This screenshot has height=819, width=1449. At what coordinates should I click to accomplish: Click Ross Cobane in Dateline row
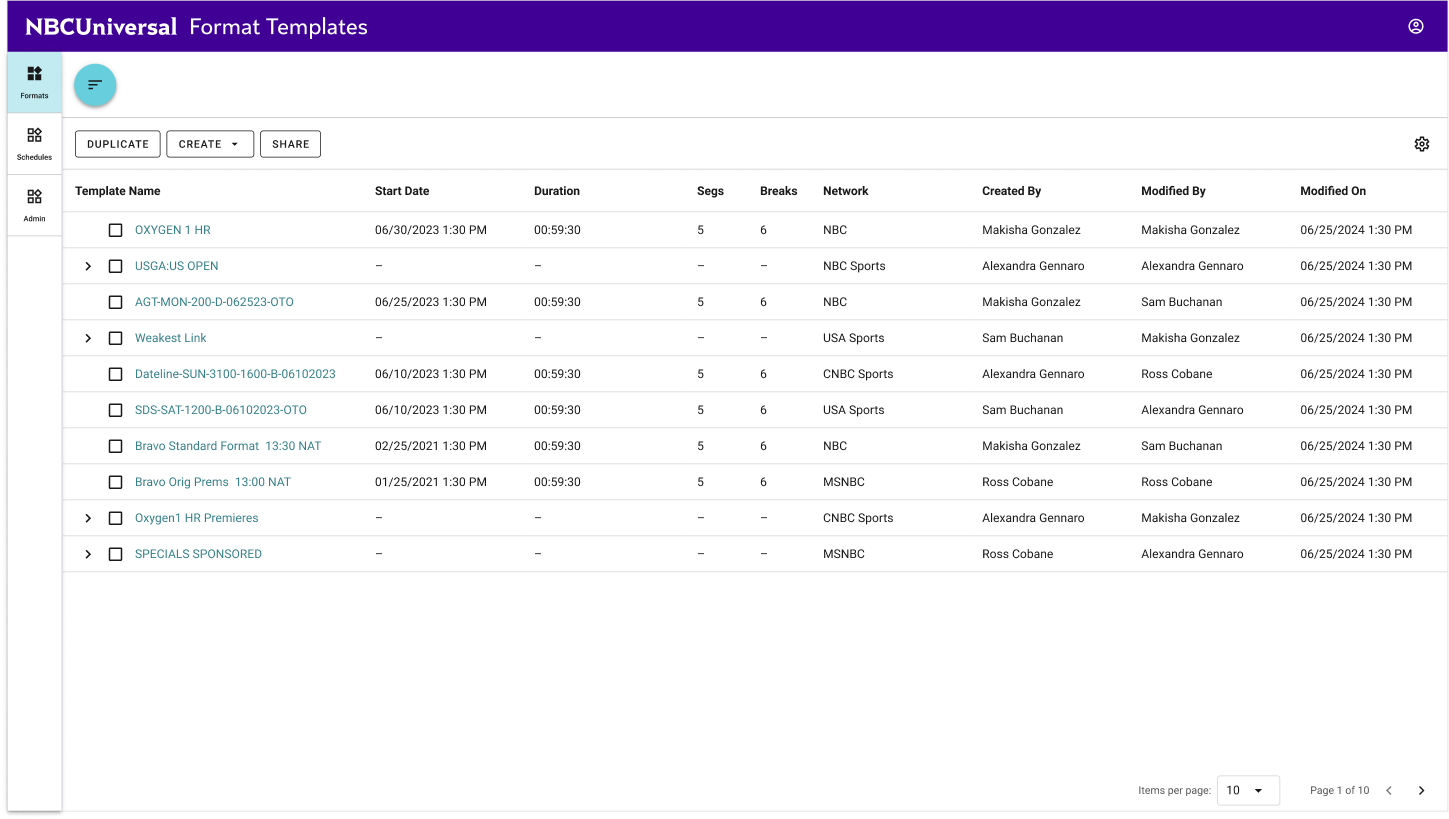[1177, 374]
